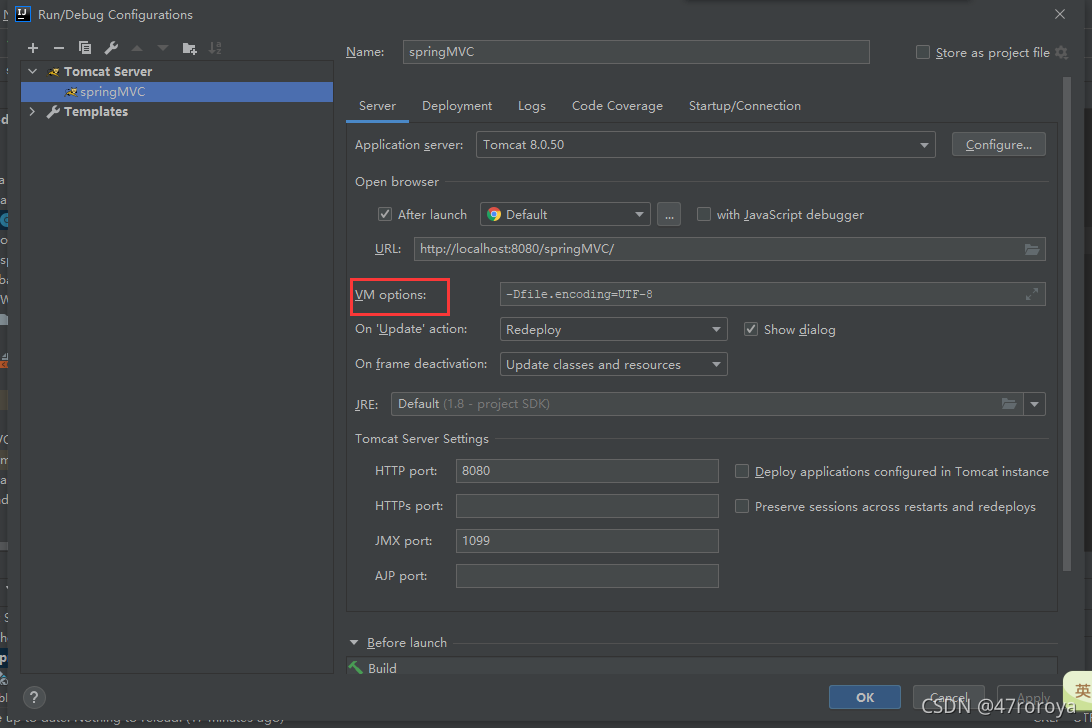The image size is (1092, 728).
Task: Open the help question mark icon
Action: (x=34, y=697)
